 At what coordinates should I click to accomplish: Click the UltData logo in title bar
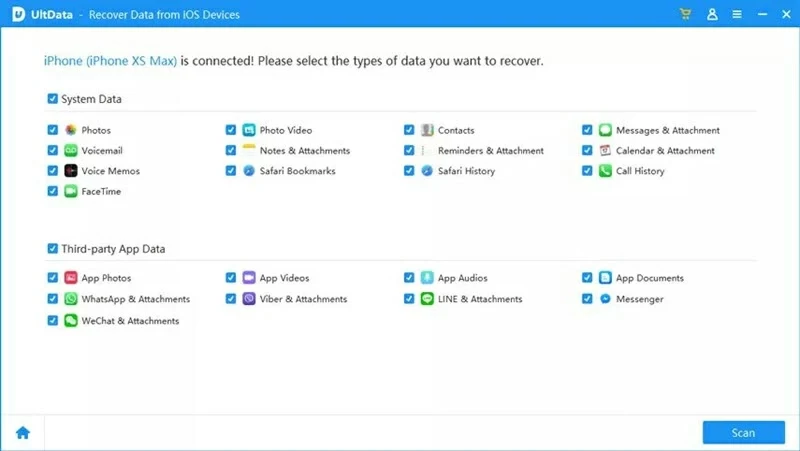click(x=17, y=14)
